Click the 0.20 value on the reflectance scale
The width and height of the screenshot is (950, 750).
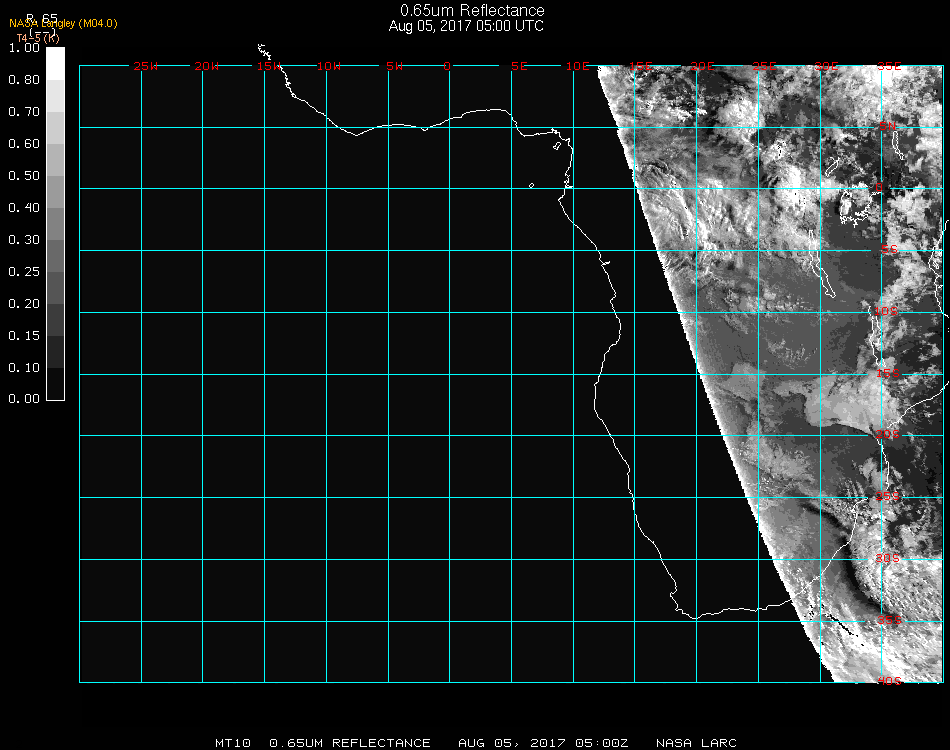point(24,304)
